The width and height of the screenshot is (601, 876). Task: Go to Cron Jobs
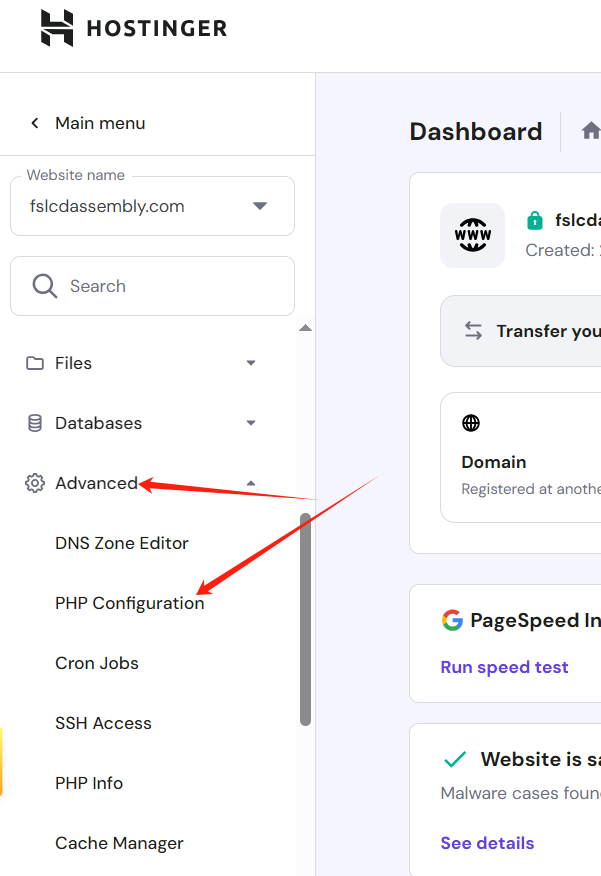pos(97,663)
